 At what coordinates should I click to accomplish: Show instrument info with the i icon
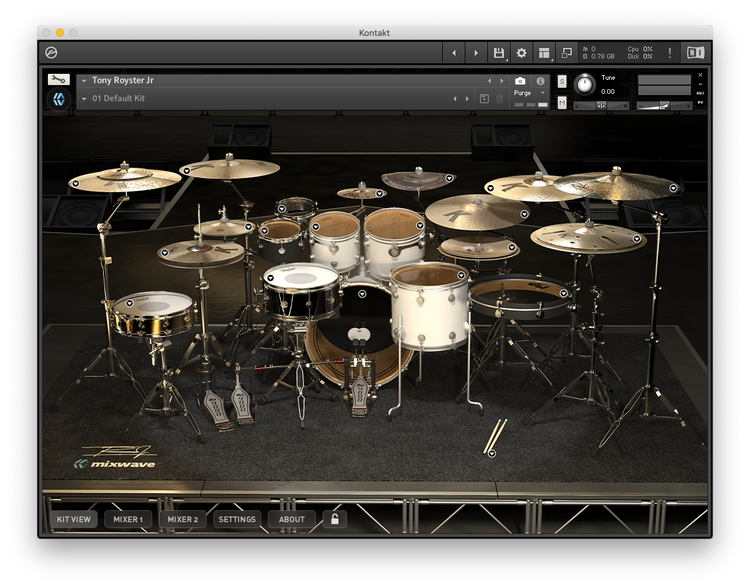pos(540,81)
